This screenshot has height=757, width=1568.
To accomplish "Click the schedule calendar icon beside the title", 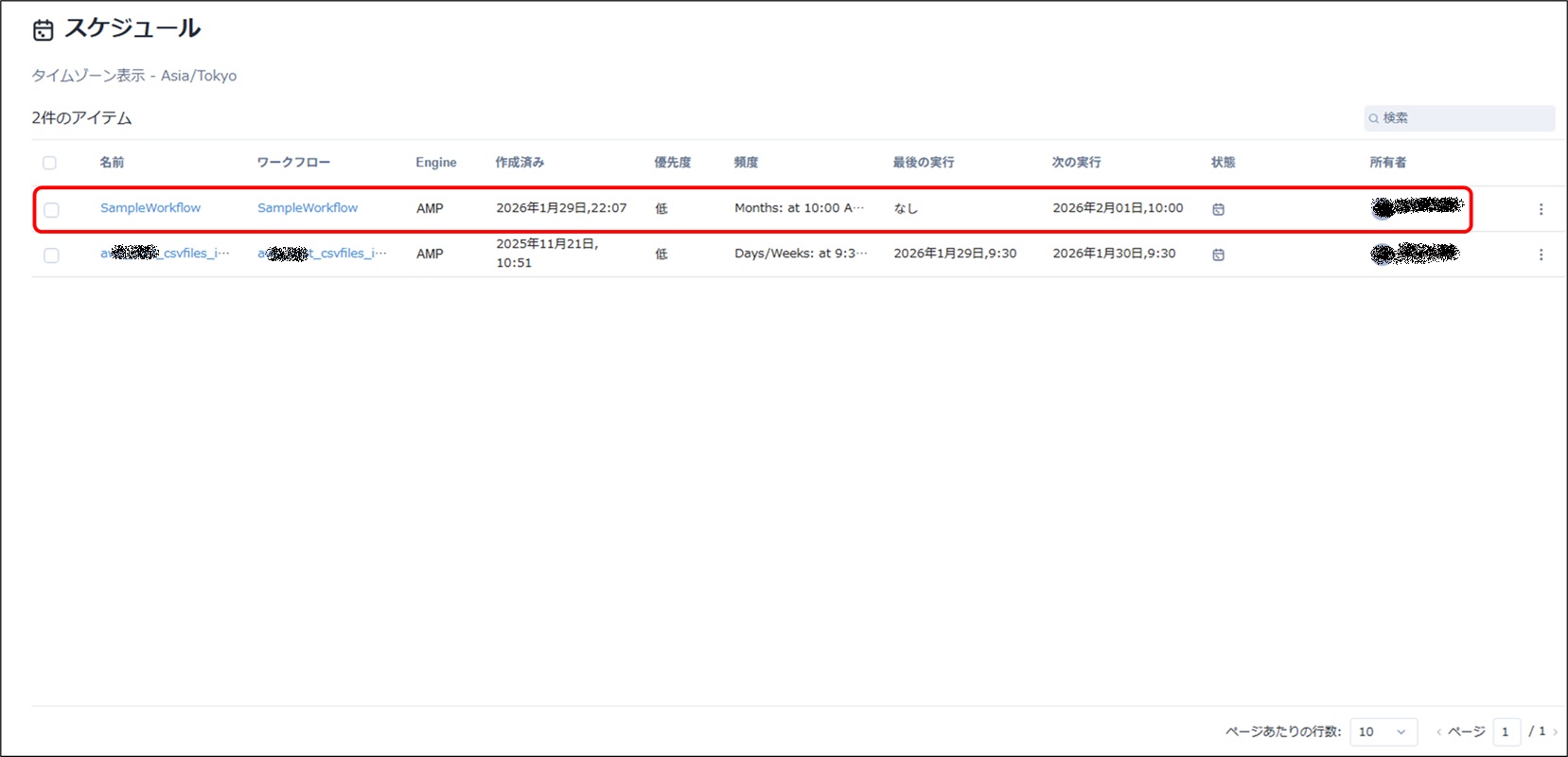I will [x=44, y=30].
